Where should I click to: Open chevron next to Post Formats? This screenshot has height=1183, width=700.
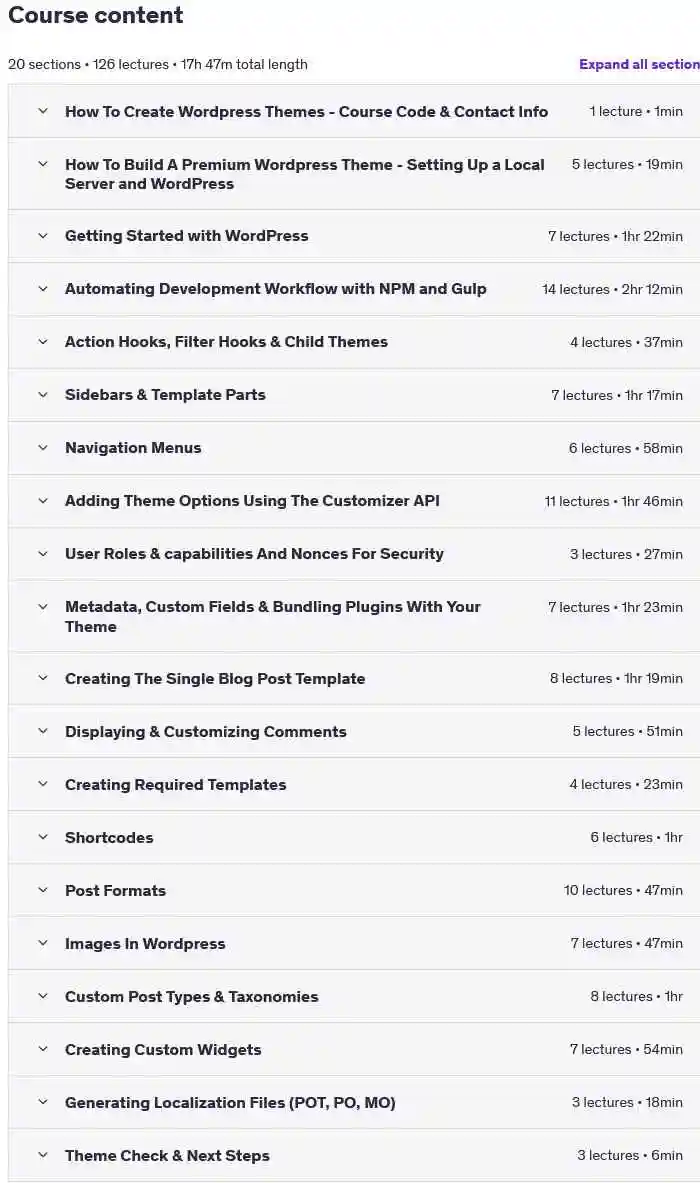pyautogui.click(x=43, y=890)
